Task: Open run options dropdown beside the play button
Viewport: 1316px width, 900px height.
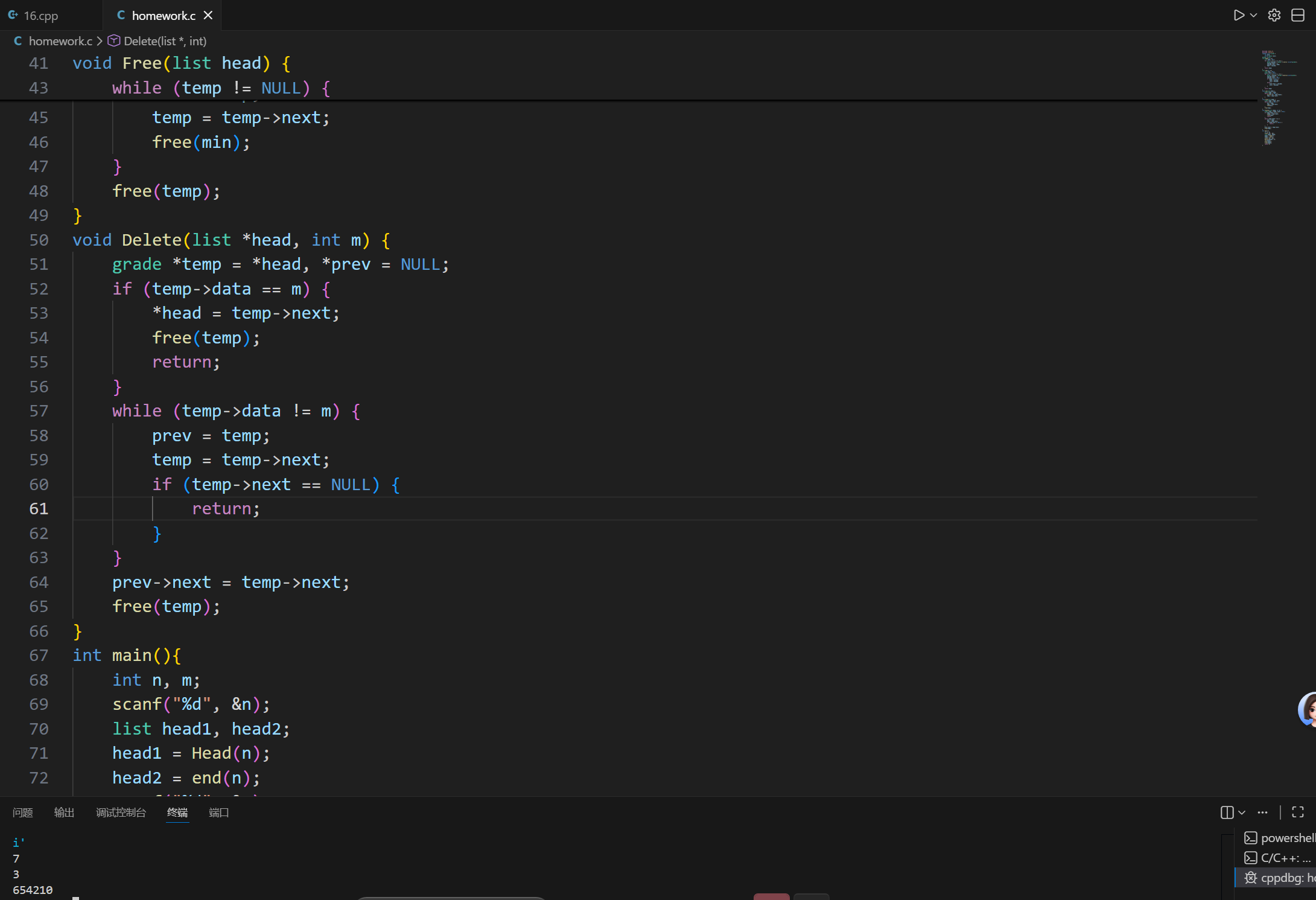Action: 1254,15
